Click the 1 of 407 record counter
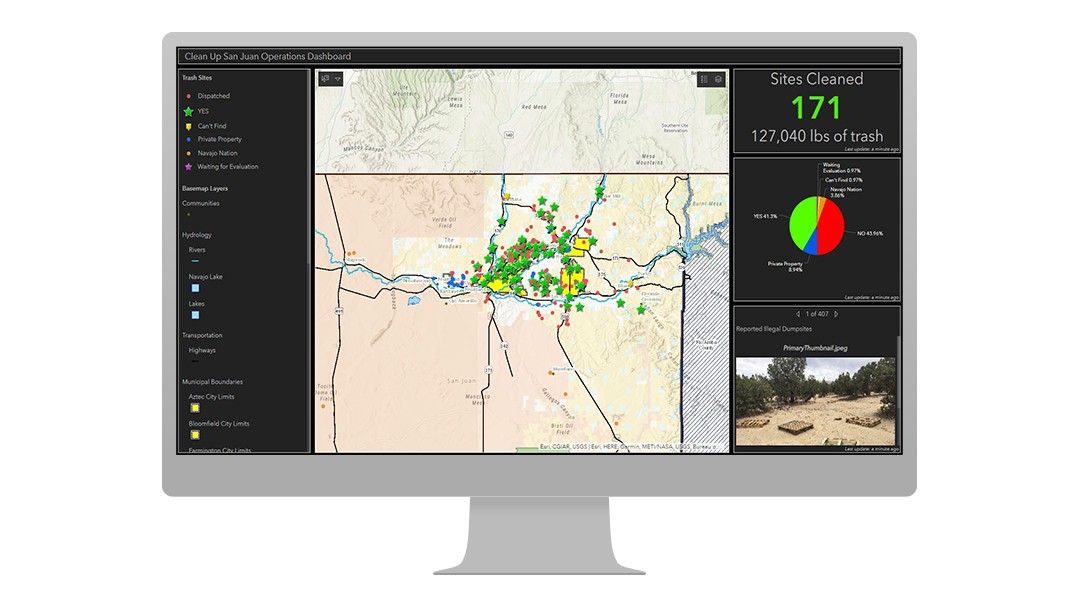Image resolution: width=1080 pixels, height=607 pixels. pos(817,314)
